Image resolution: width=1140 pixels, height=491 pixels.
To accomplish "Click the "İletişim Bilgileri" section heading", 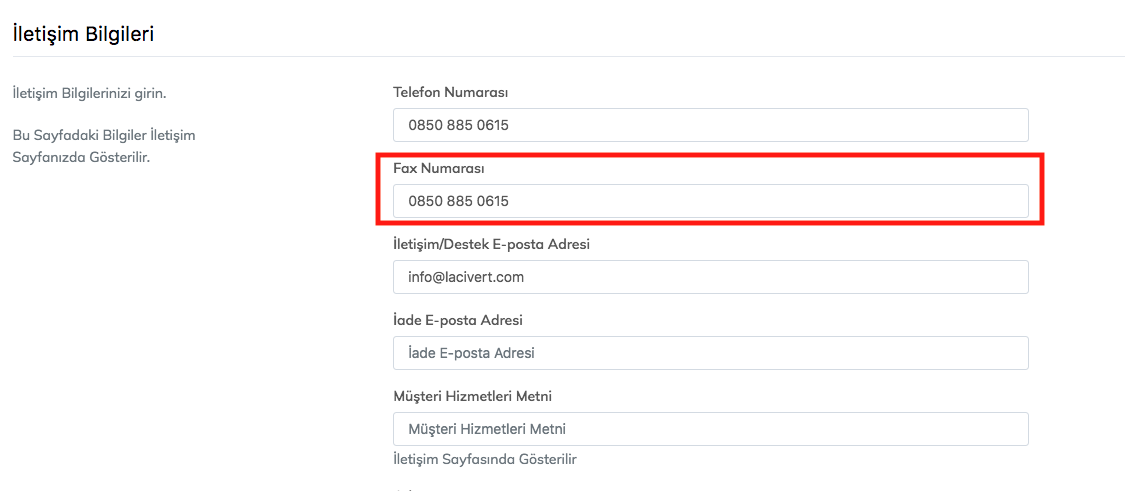I will point(82,34).
